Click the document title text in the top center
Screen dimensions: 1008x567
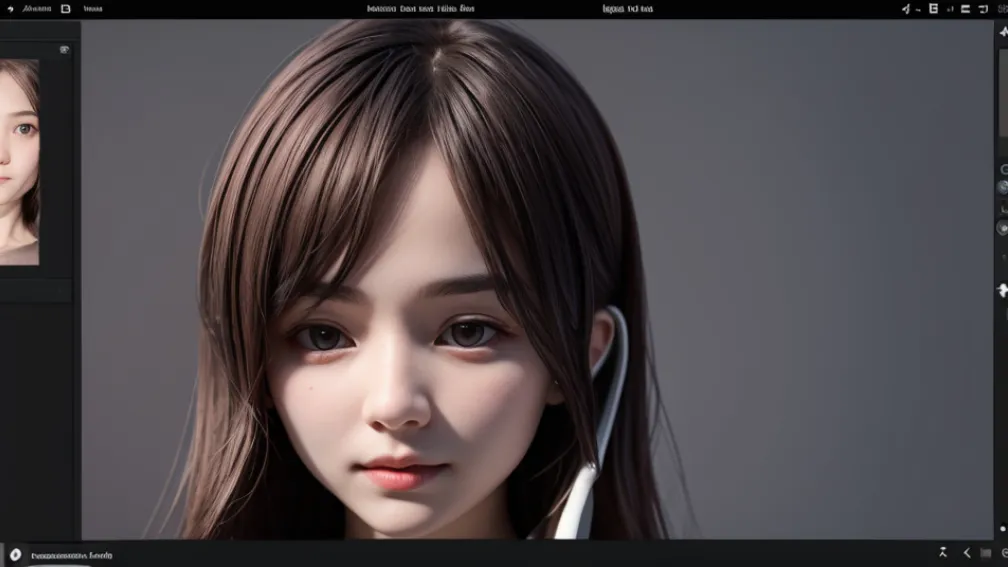pos(421,9)
